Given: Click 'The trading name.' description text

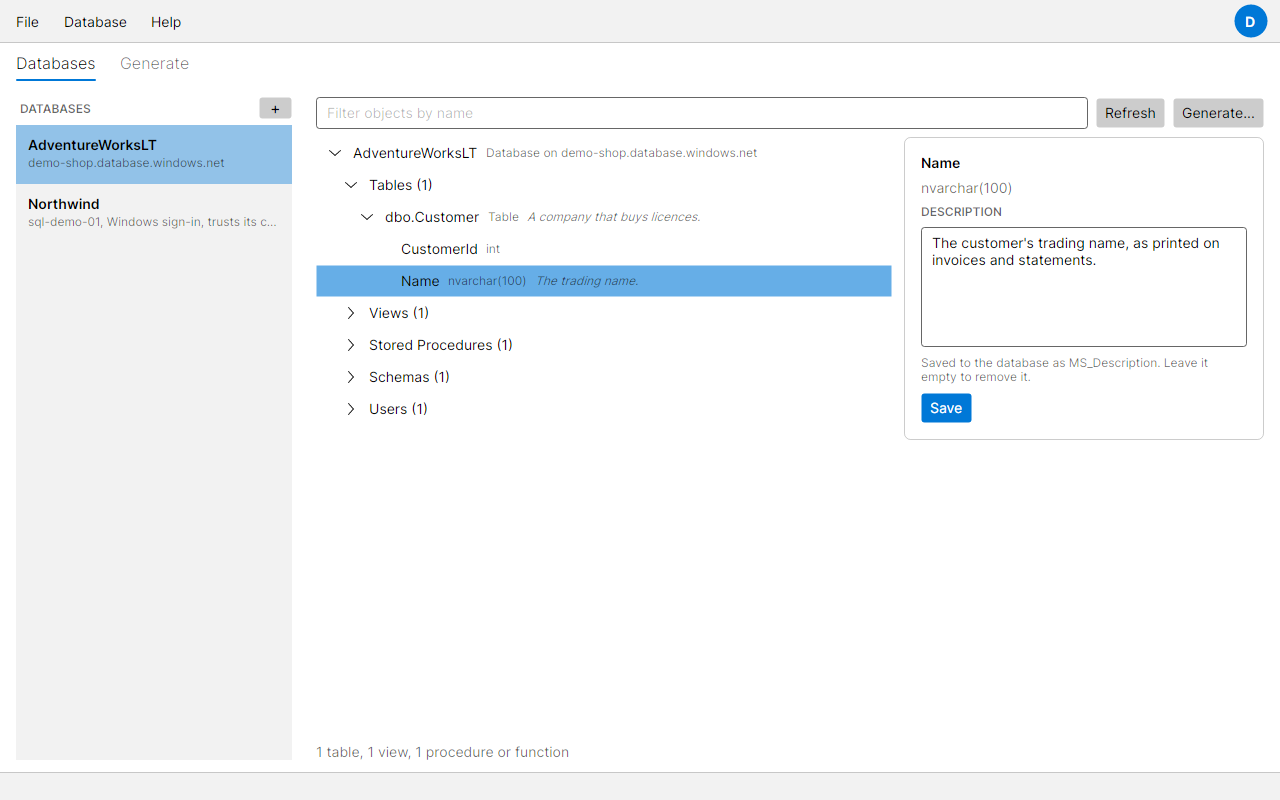Looking at the screenshot, I should click(x=587, y=281).
